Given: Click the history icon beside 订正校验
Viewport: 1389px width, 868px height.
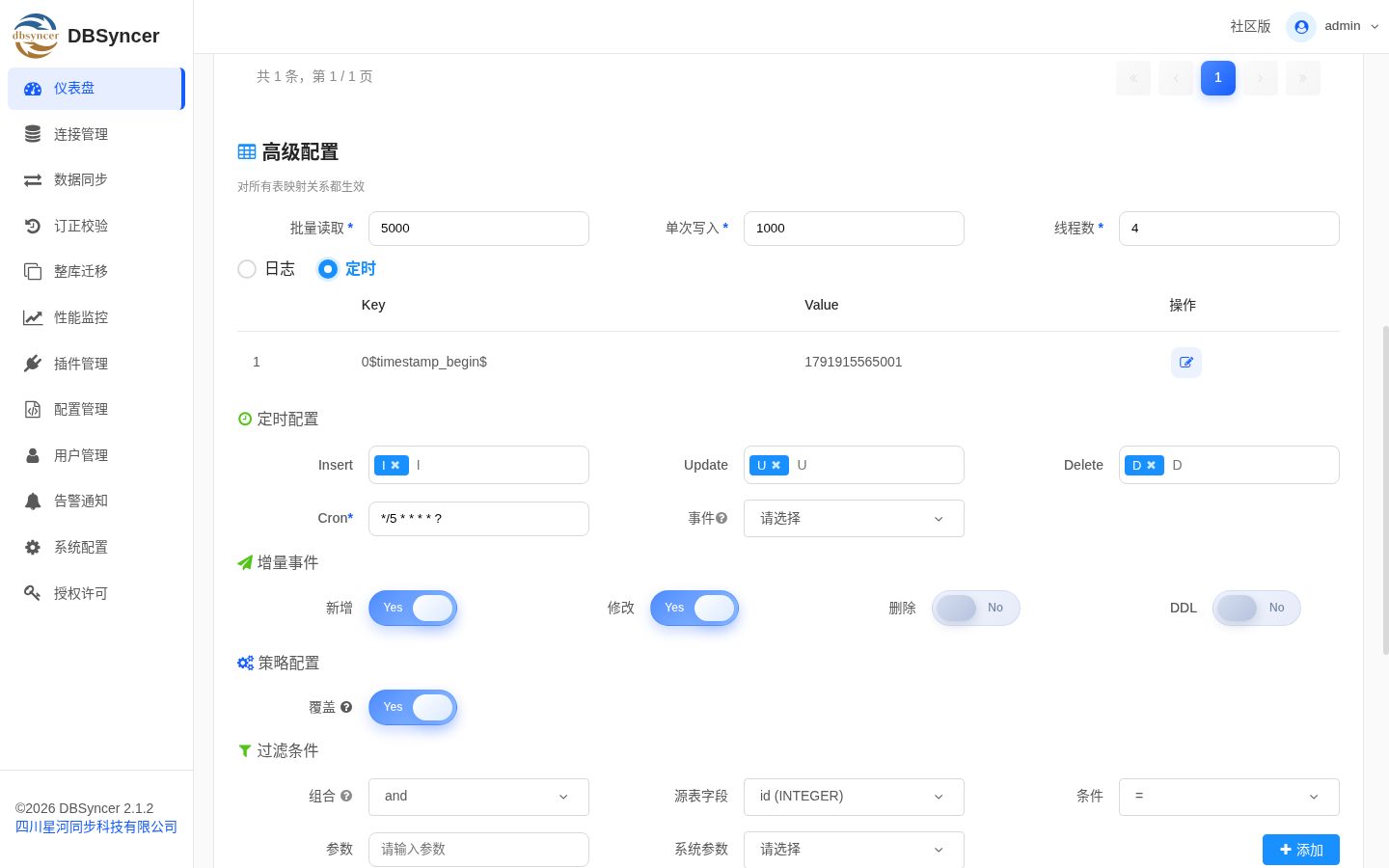Looking at the screenshot, I should (33, 226).
